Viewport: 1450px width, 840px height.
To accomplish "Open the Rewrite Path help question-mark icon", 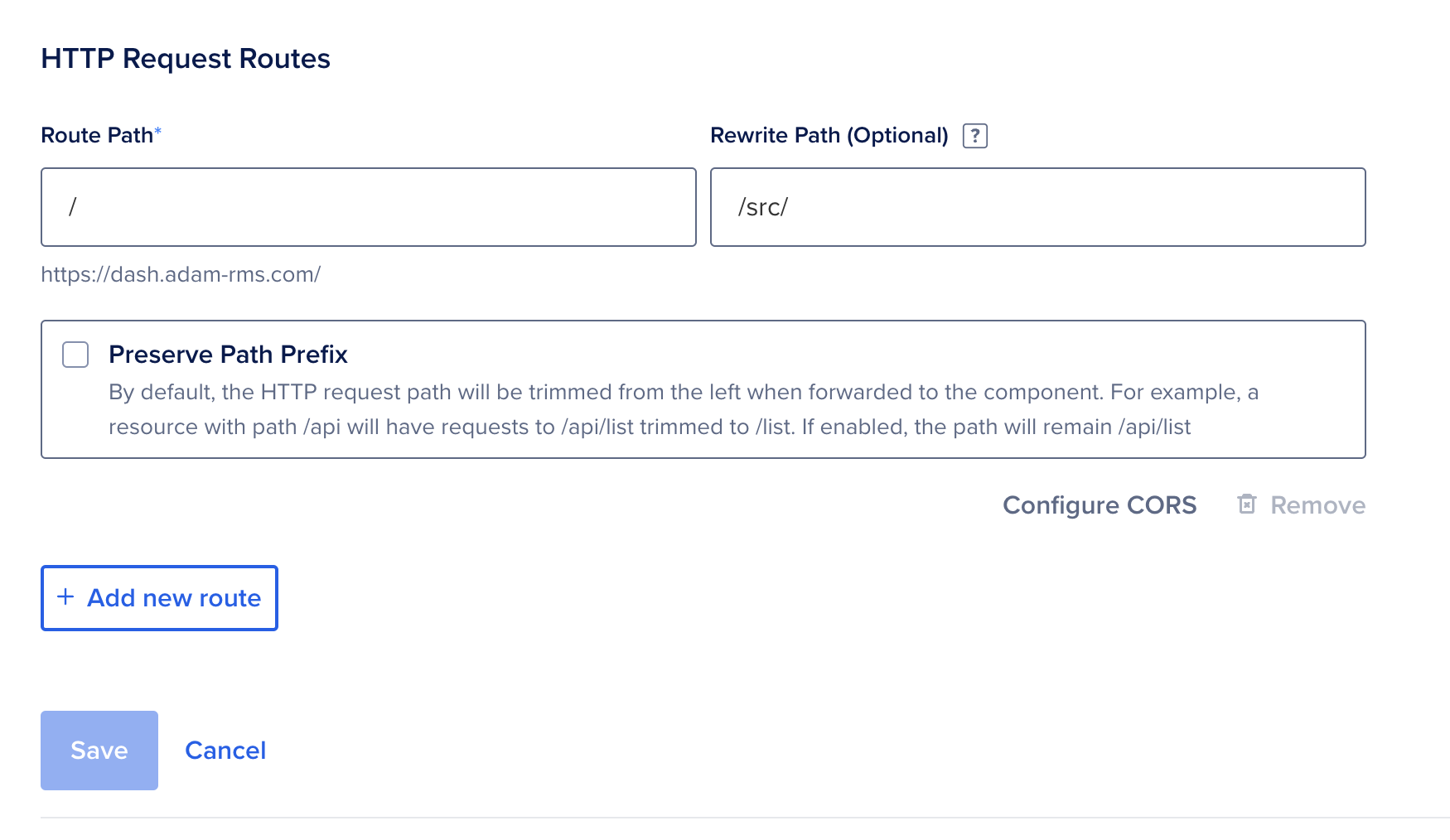I will coord(974,136).
